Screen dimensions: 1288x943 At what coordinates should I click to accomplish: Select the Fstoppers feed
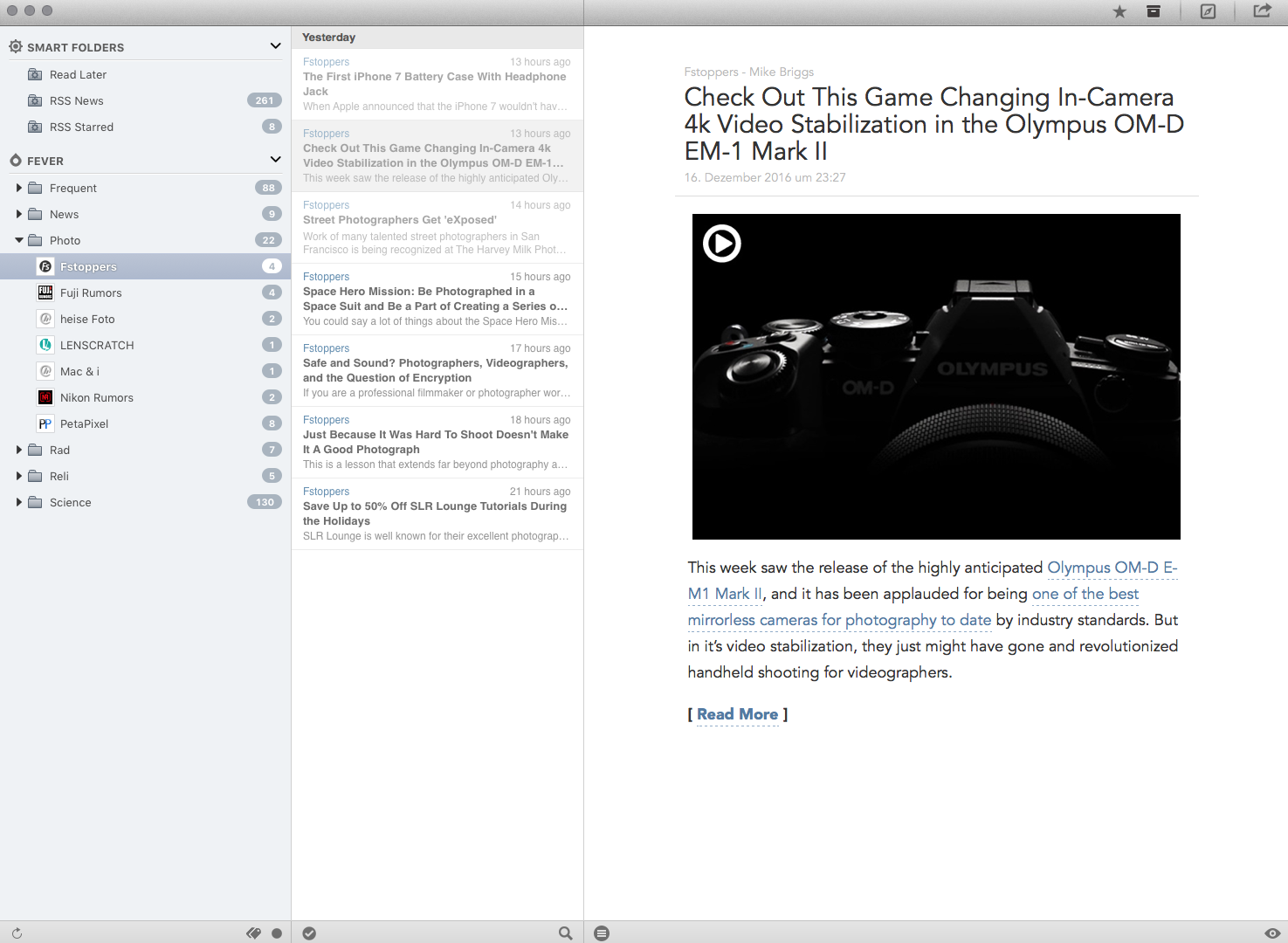146,266
